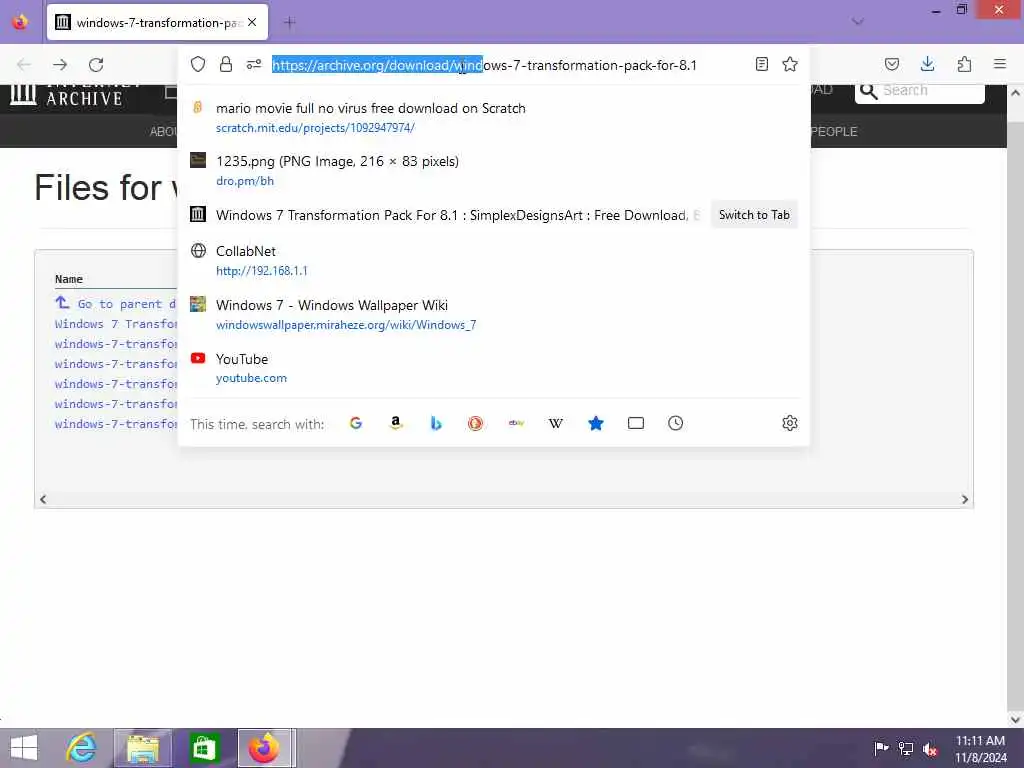The width and height of the screenshot is (1024, 768).
Task: Search this time with Bing
Action: tap(436, 423)
